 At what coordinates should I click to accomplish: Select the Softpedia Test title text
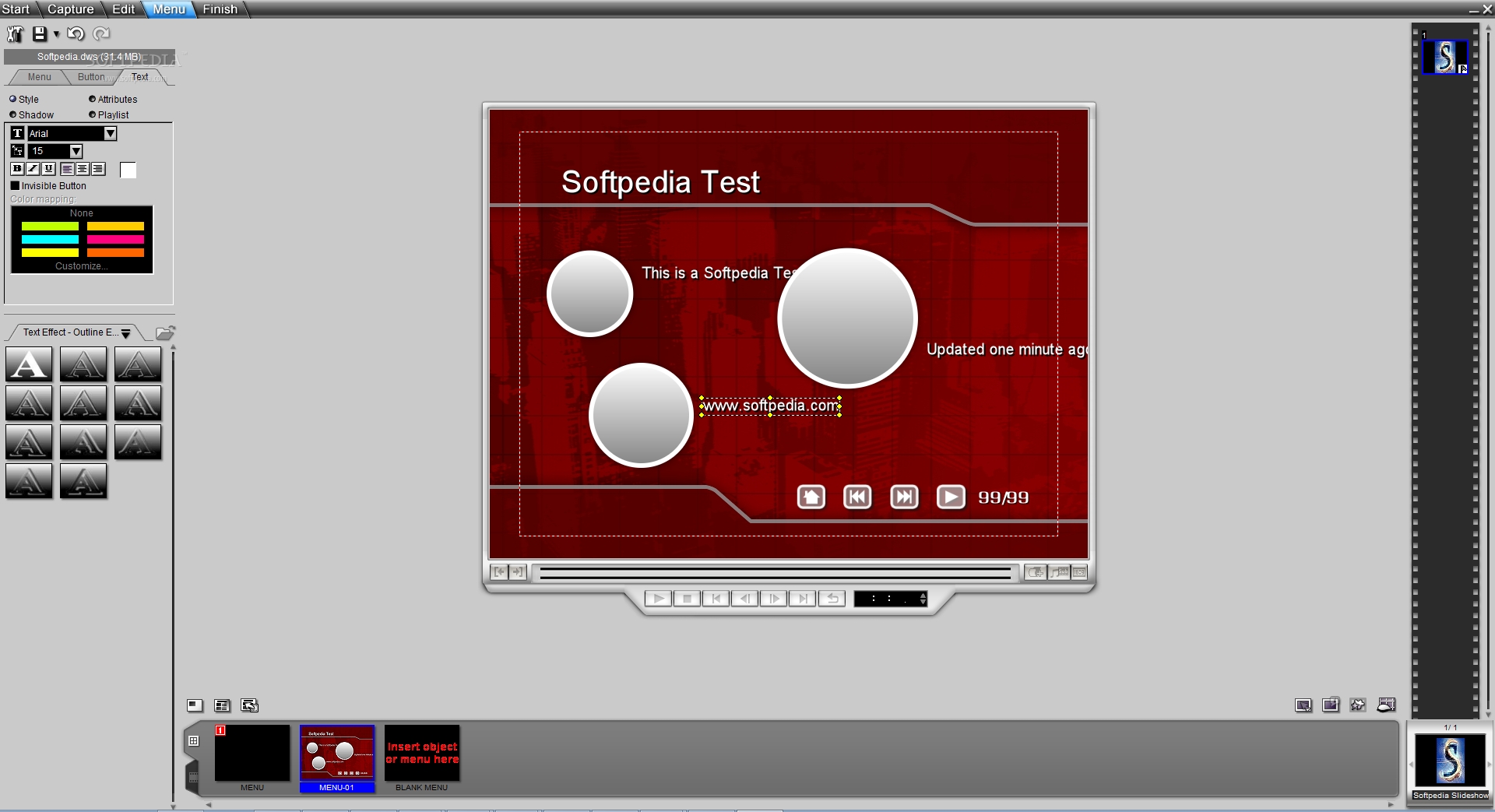[660, 182]
